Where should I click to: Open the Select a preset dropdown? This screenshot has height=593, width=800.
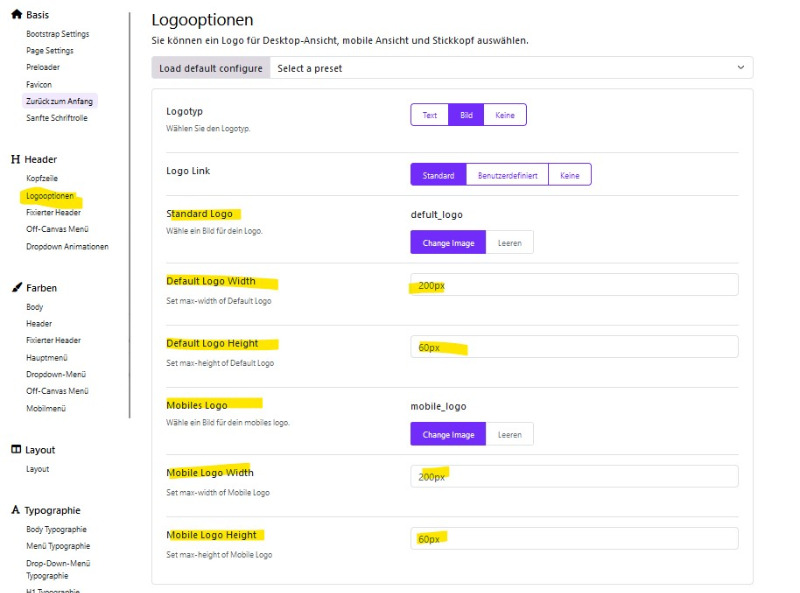[511, 68]
